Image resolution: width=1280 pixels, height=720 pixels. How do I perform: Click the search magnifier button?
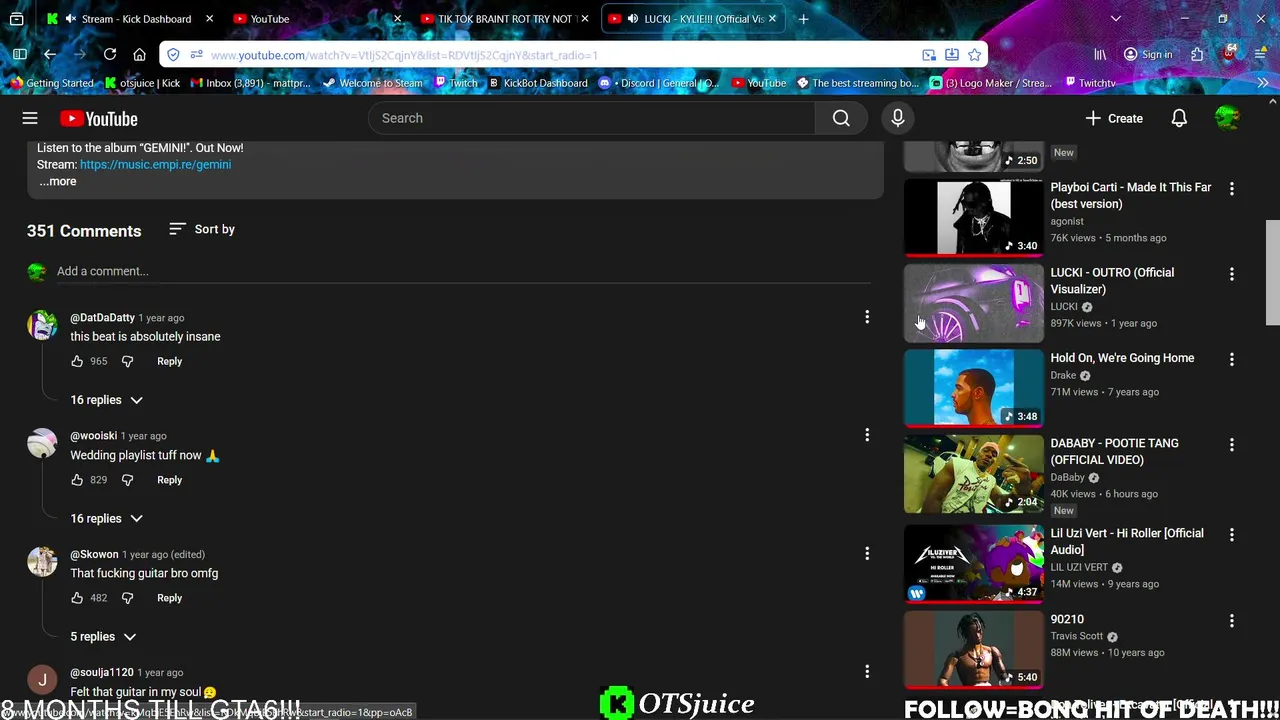click(x=841, y=118)
